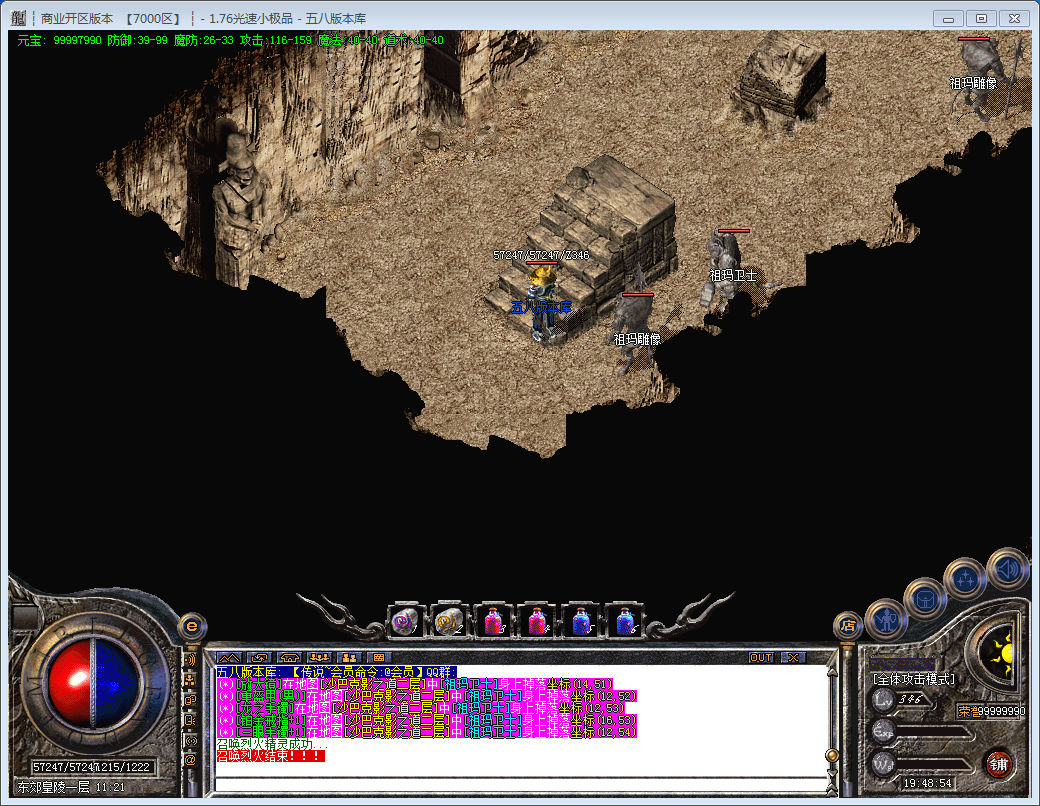Click the orange 'e' round button
This screenshot has width=1040, height=806.
192,626
